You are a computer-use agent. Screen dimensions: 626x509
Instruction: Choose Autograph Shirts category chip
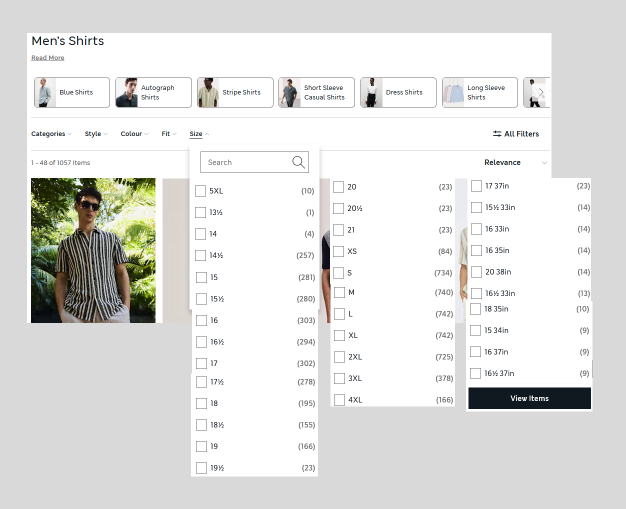click(x=152, y=93)
